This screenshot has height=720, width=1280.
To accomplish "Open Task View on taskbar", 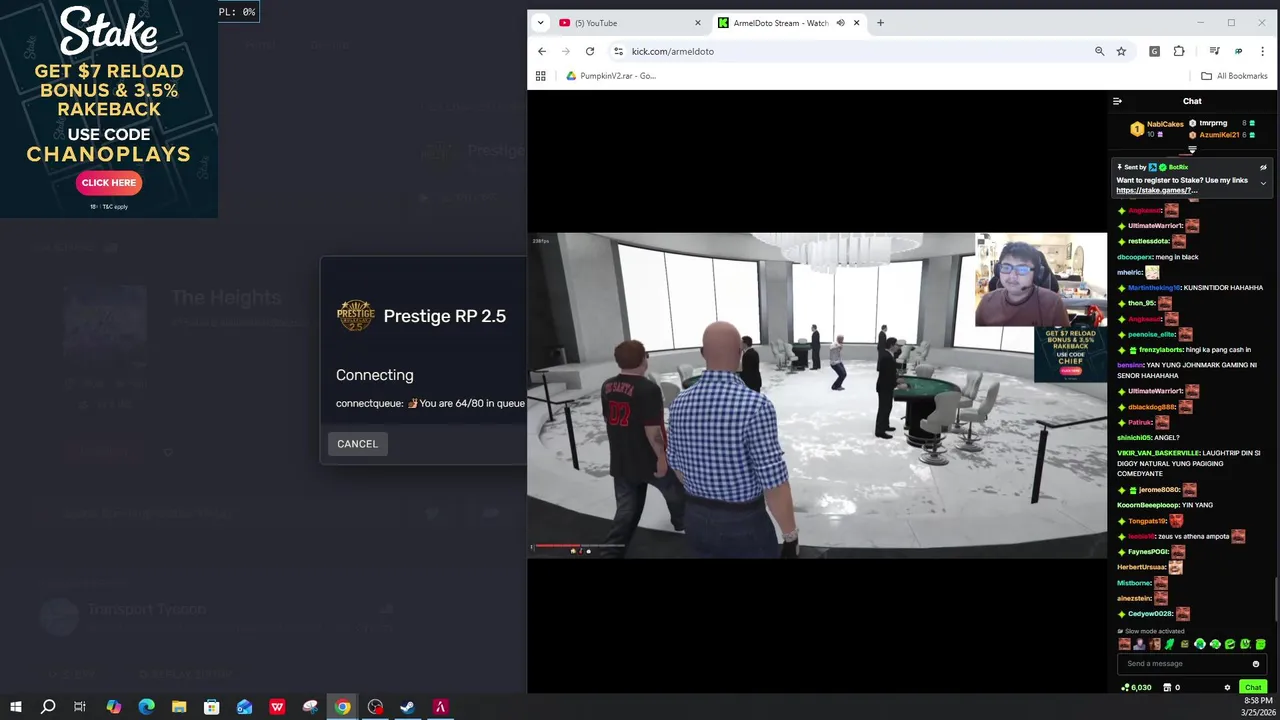I will [x=80, y=707].
